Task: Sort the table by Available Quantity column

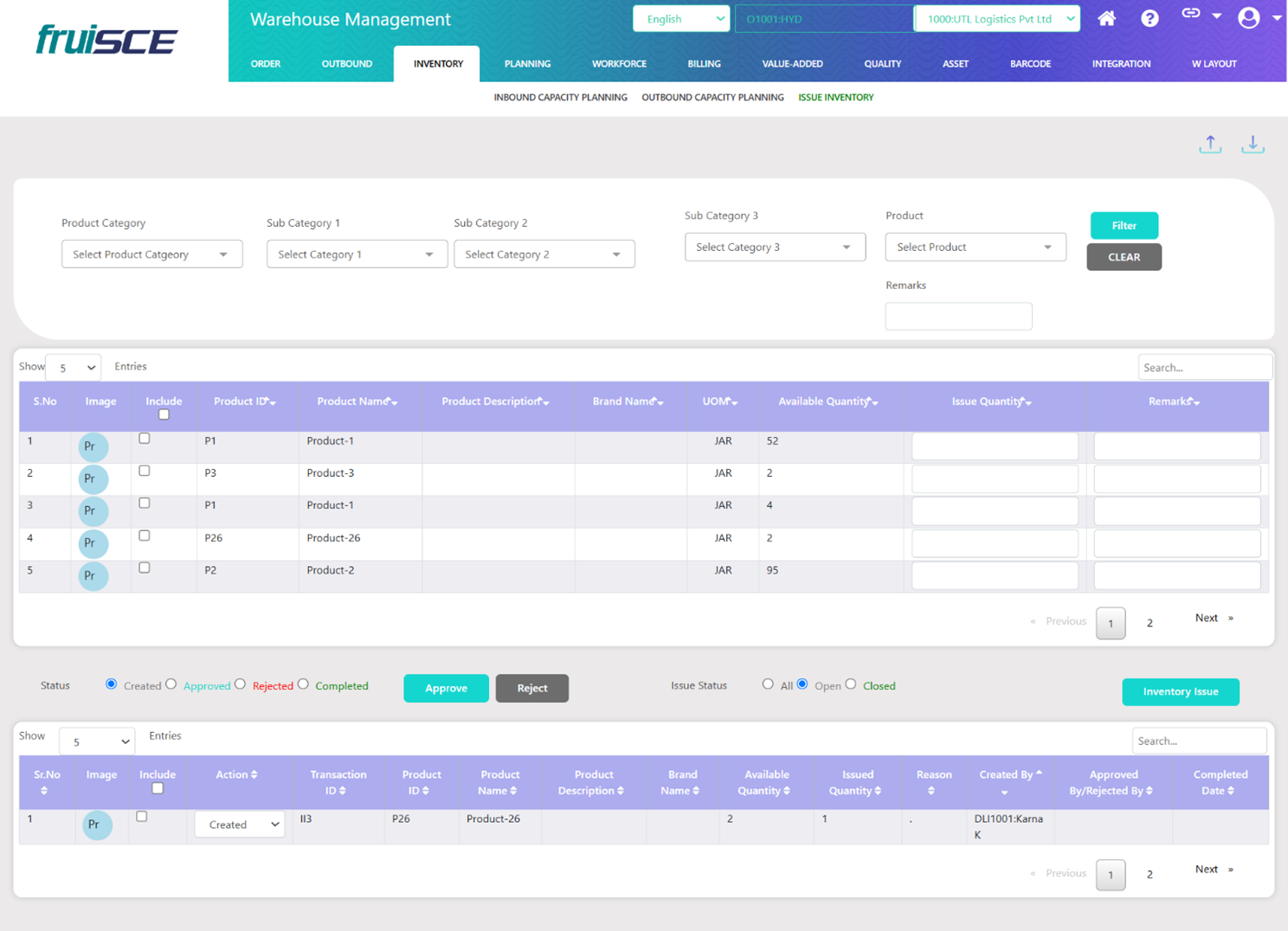Action: [828, 402]
